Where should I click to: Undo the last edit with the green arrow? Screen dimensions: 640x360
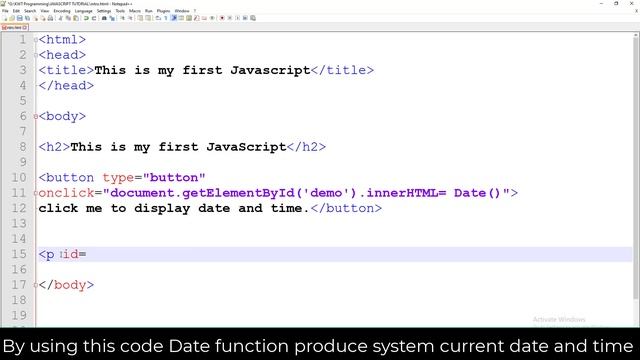pyautogui.click(x=86, y=18)
